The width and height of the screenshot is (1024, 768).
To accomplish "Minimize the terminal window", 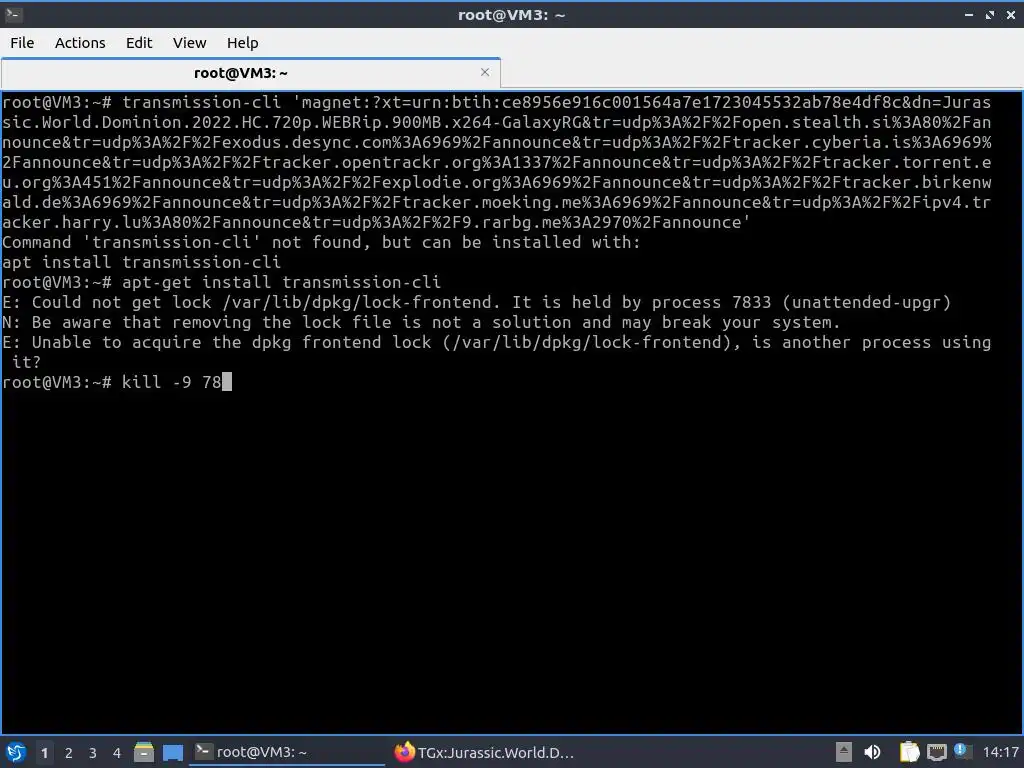I will click(969, 14).
